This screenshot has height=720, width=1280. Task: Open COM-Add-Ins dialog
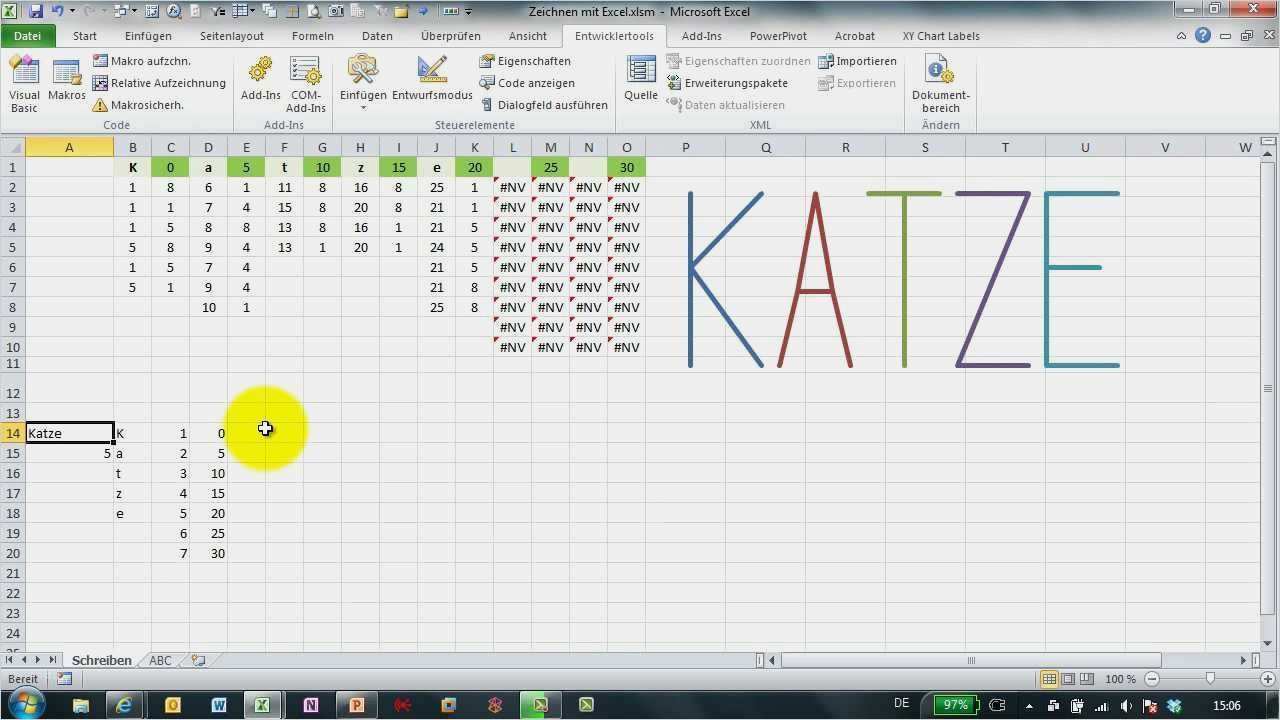click(x=305, y=84)
